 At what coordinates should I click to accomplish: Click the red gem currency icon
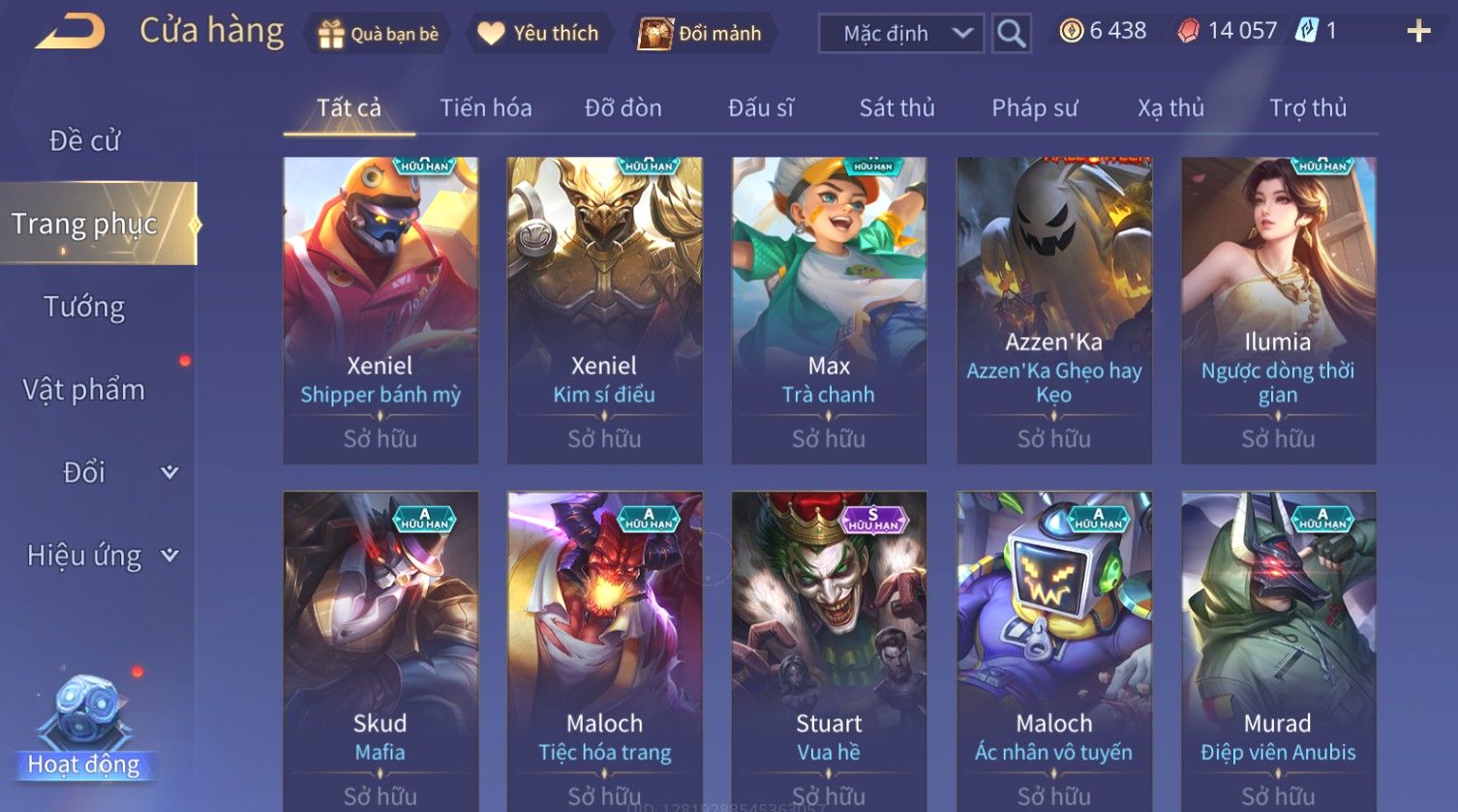pyautogui.click(x=1188, y=31)
